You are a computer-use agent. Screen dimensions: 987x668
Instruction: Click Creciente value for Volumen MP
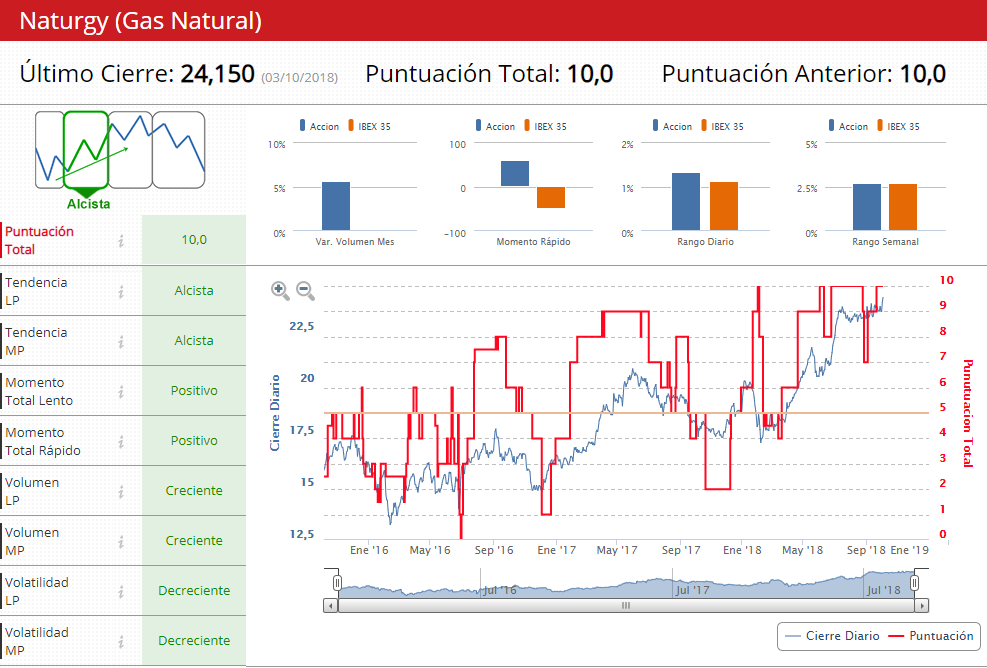pyautogui.click(x=194, y=541)
